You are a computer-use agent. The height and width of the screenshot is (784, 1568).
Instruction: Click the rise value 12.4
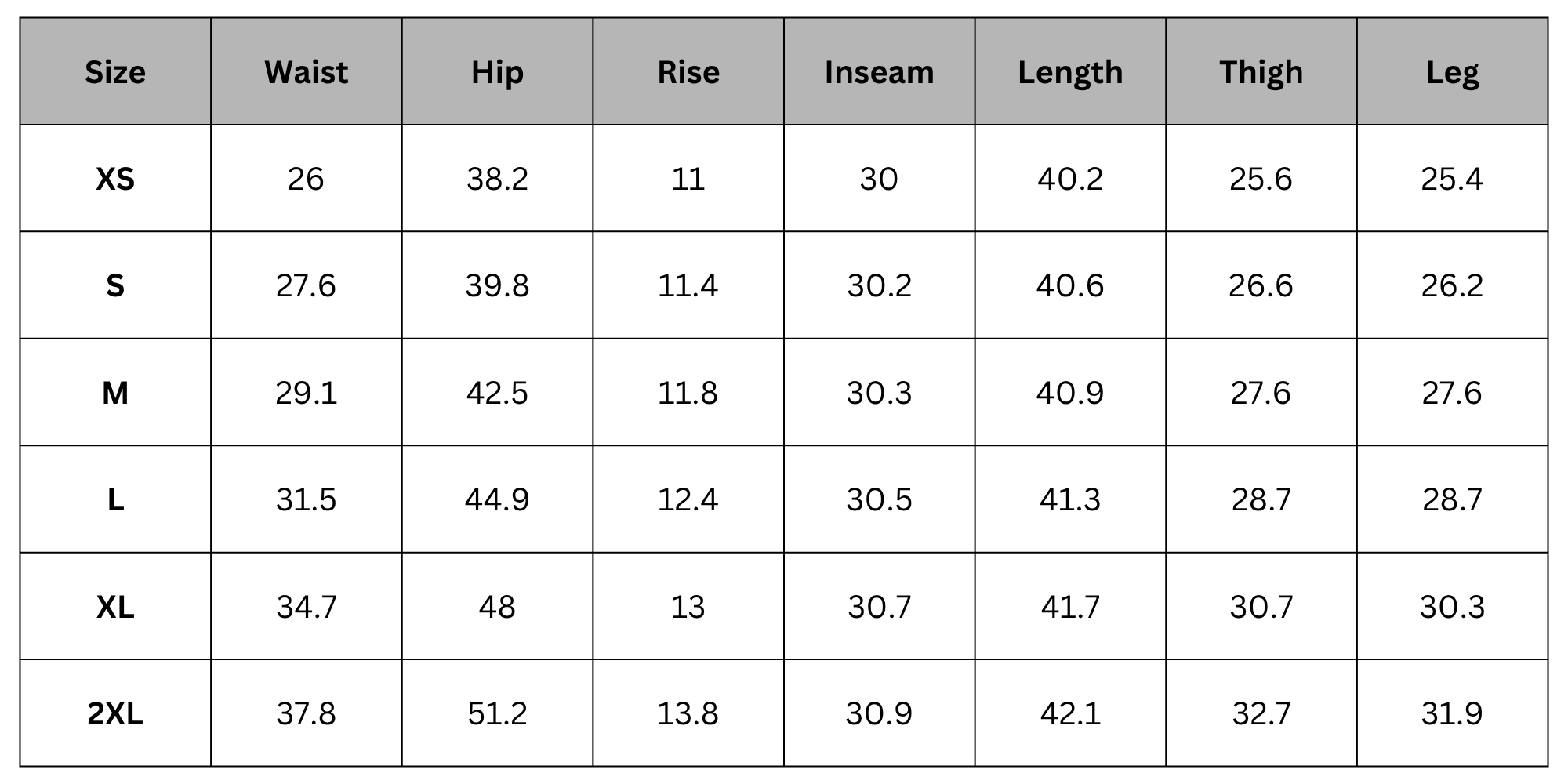coord(688,500)
